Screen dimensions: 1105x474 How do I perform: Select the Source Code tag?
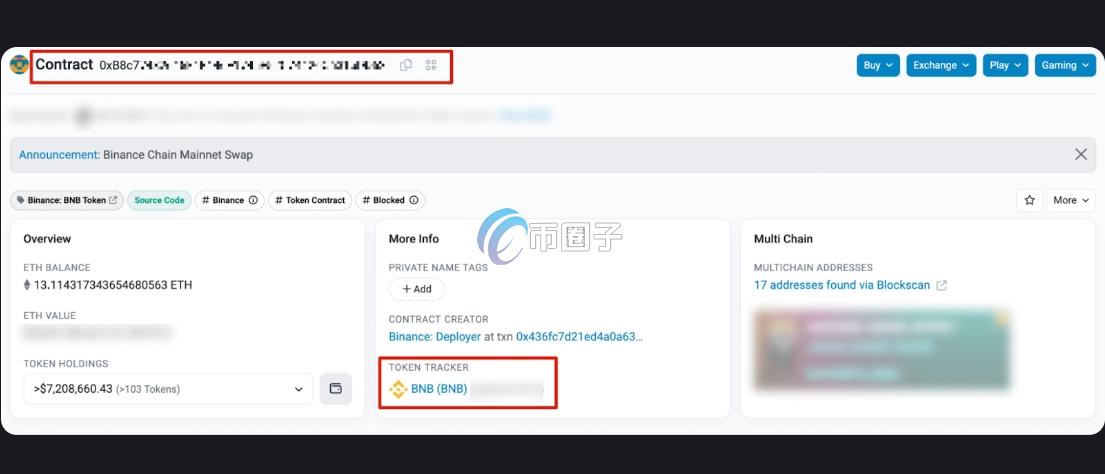tap(159, 200)
